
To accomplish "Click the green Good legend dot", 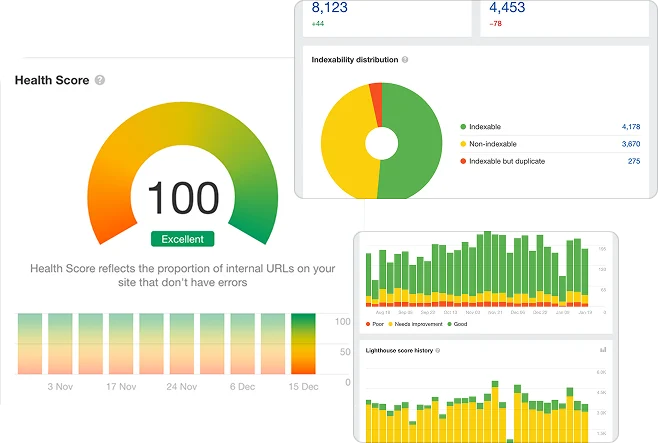I will click(x=449, y=324).
